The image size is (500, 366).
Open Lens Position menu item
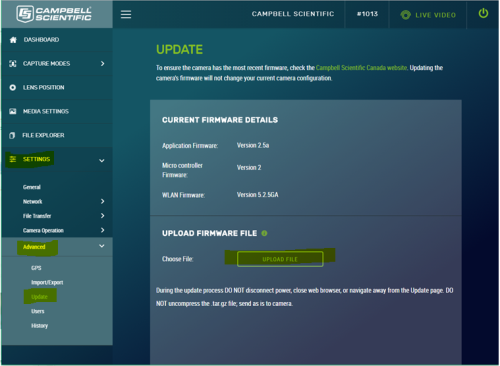(x=44, y=87)
